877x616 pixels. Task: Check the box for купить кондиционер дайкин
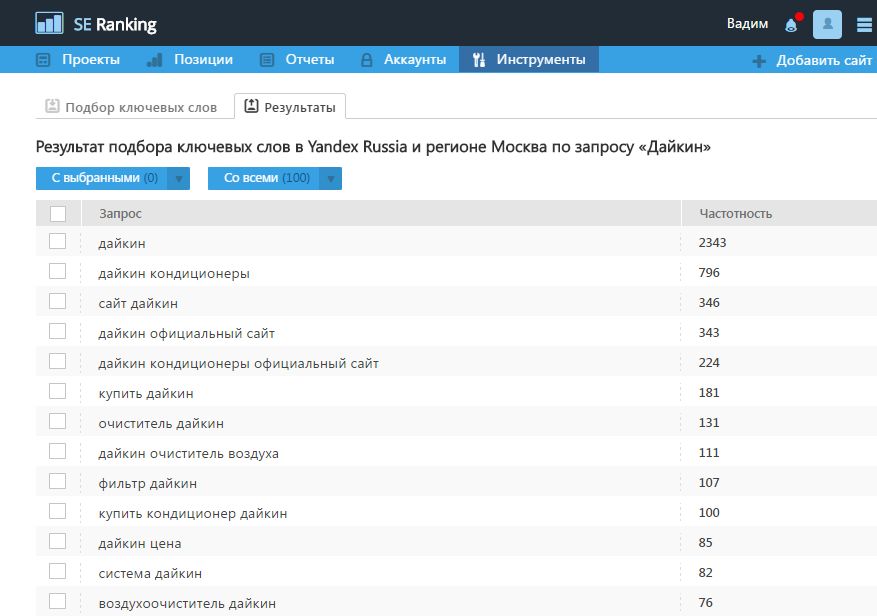58,511
